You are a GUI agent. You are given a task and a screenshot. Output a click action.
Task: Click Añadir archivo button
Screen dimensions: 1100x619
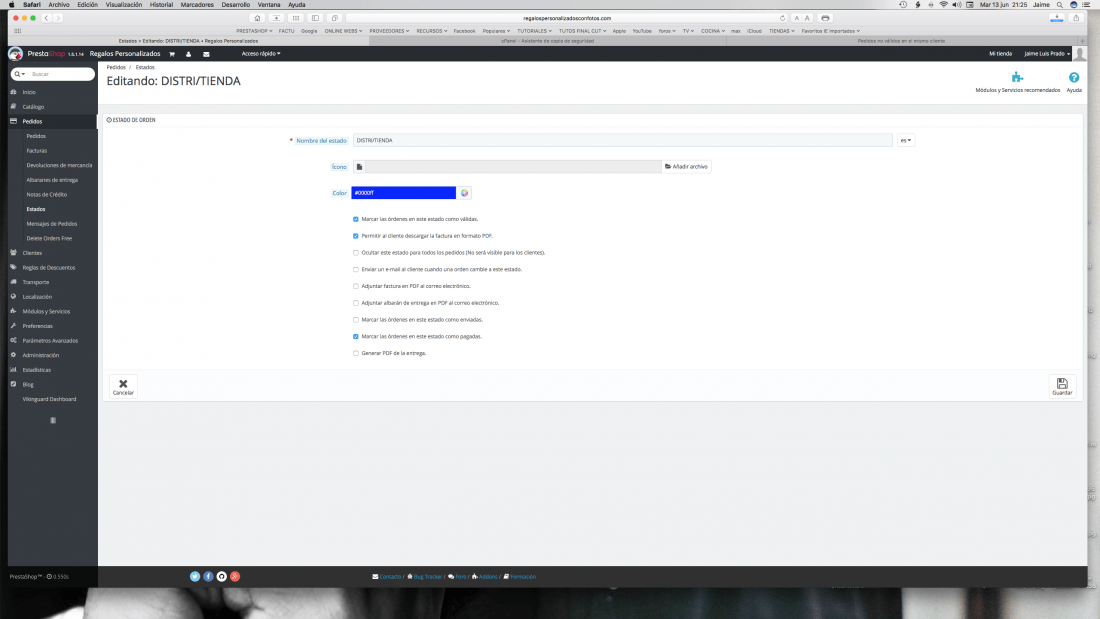[686, 167]
